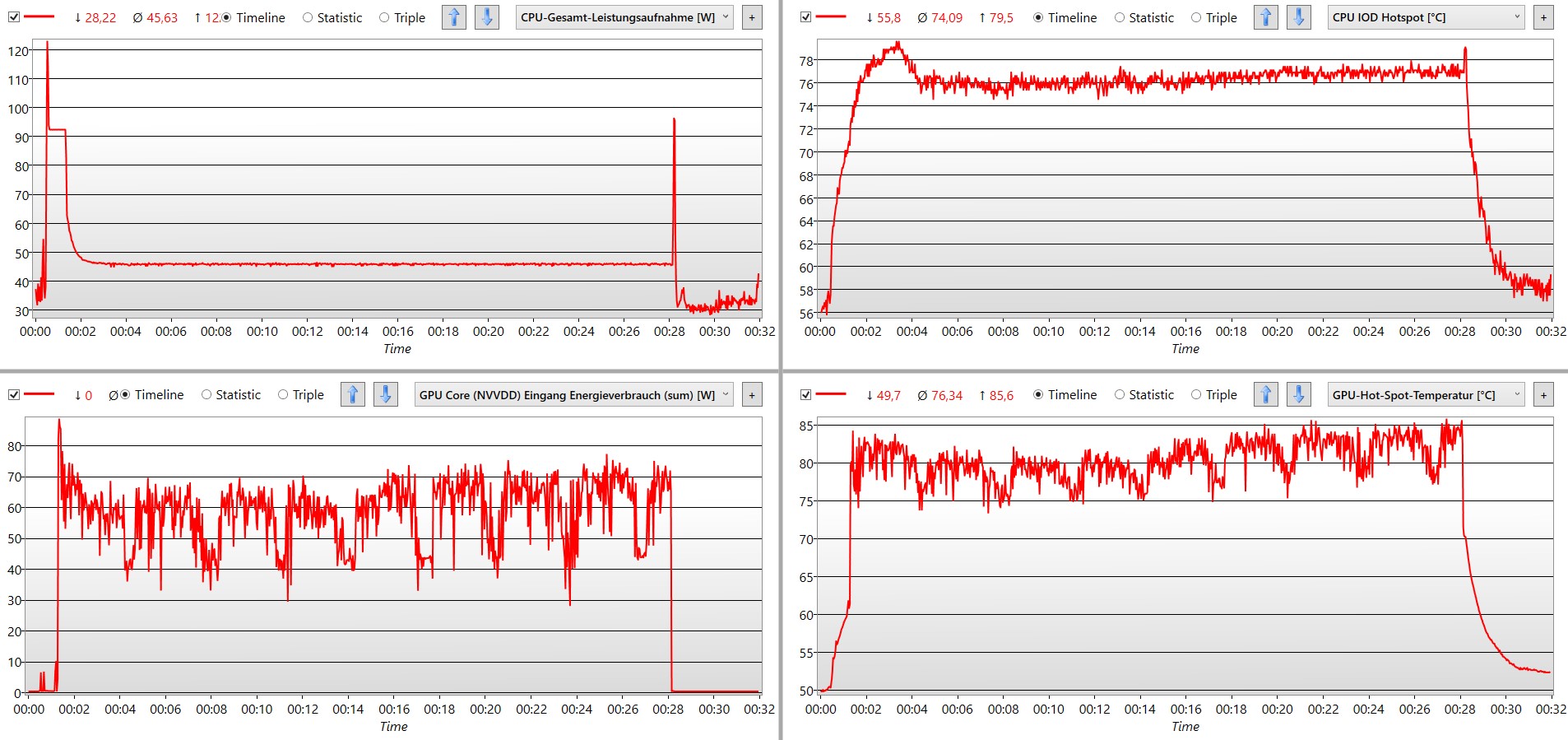
Task: Select Timeline view for GPU-Hot-Spot-Temperatur chart
Action: point(1065,395)
